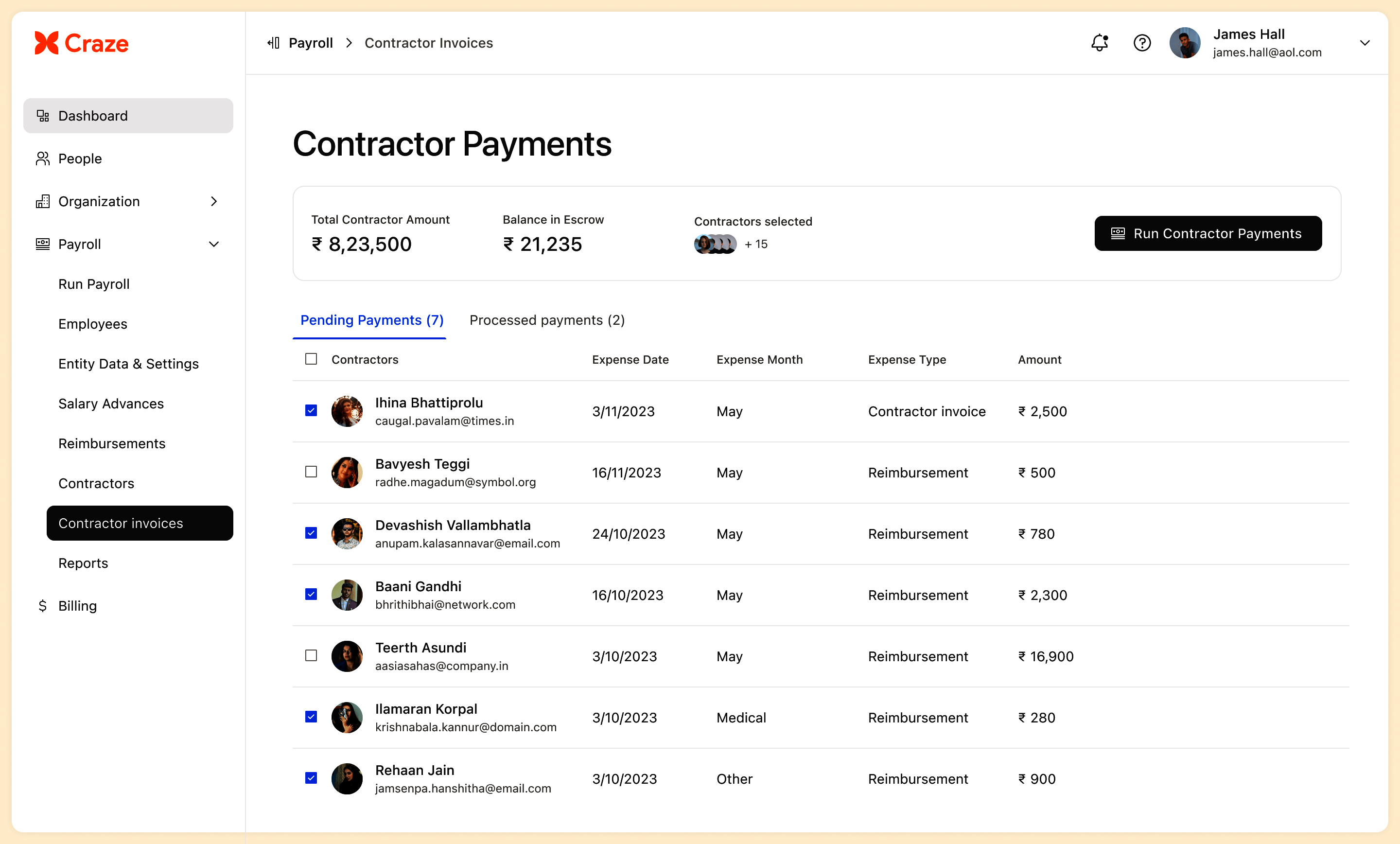Click Baani Gandhi's profile avatar

(347, 595)
